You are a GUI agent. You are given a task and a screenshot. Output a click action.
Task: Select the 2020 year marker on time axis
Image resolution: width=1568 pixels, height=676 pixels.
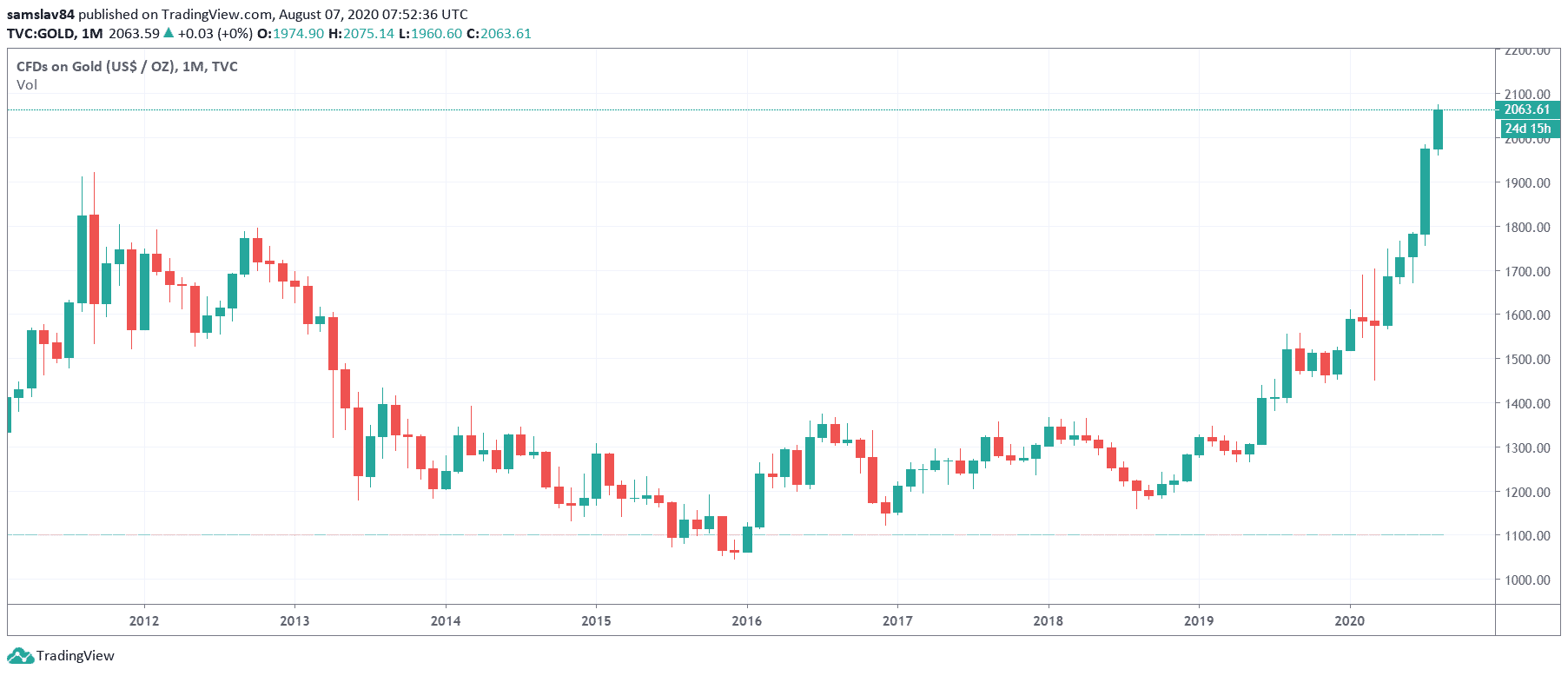[x=1349, y=620]
